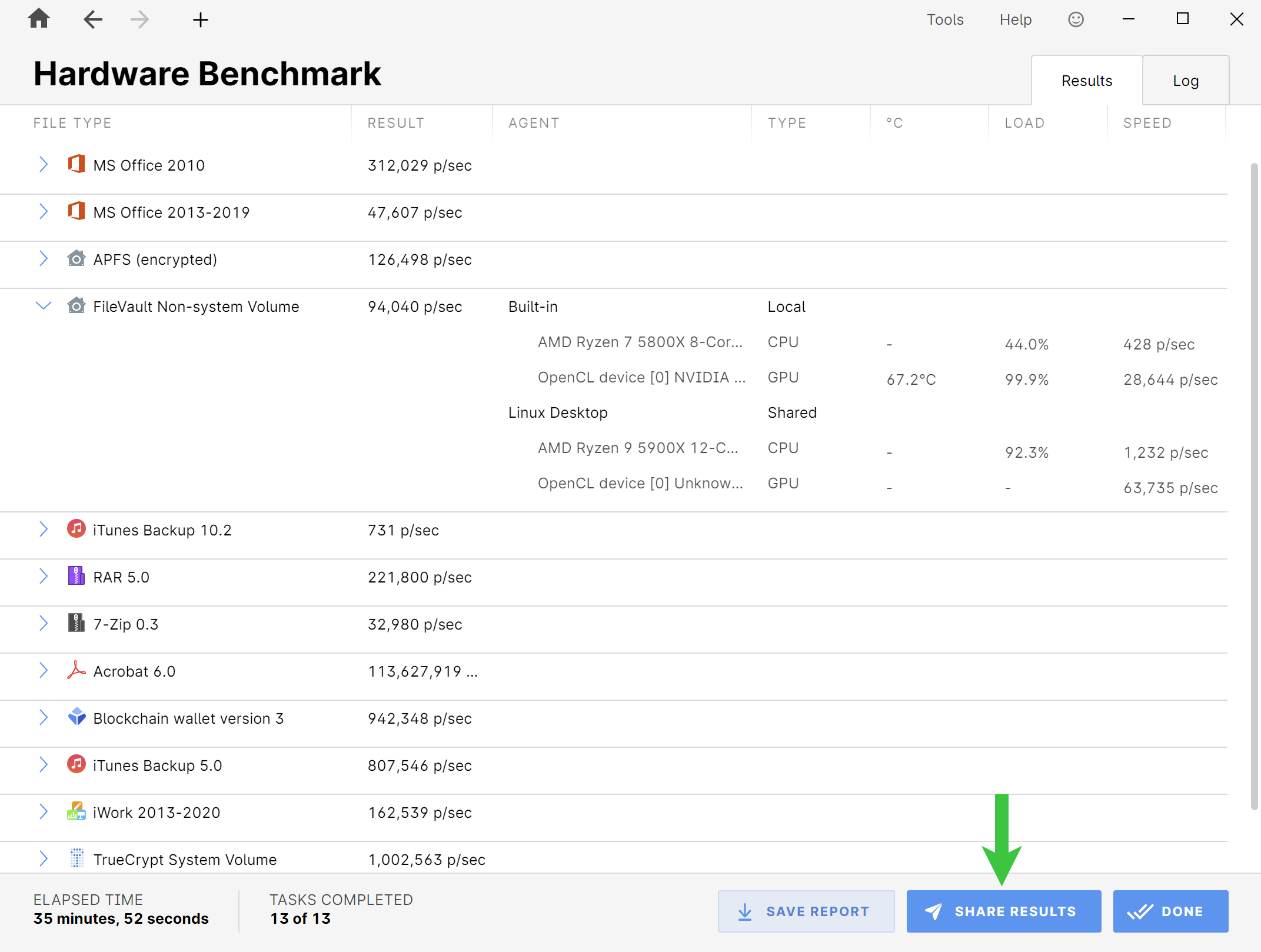Screen dimensions: 1261x952
Task: Click the SPEED column header
Action: [1147, 123]
